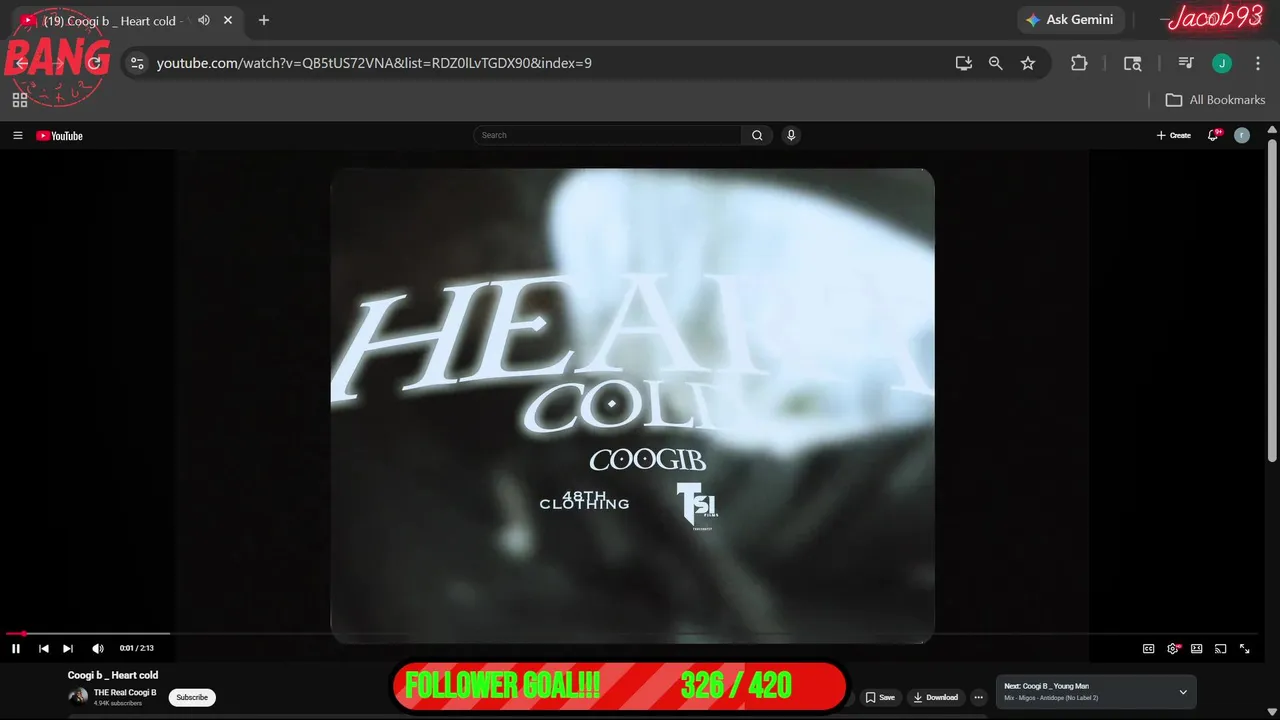Open the Create button
This screenshot has width=1280, height=720.
pos(1174,135)
